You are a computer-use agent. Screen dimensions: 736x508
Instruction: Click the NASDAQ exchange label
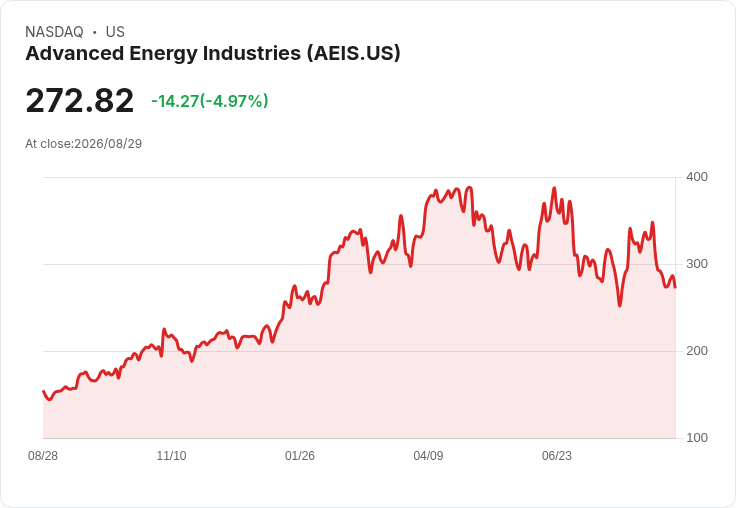coord(54,32)
